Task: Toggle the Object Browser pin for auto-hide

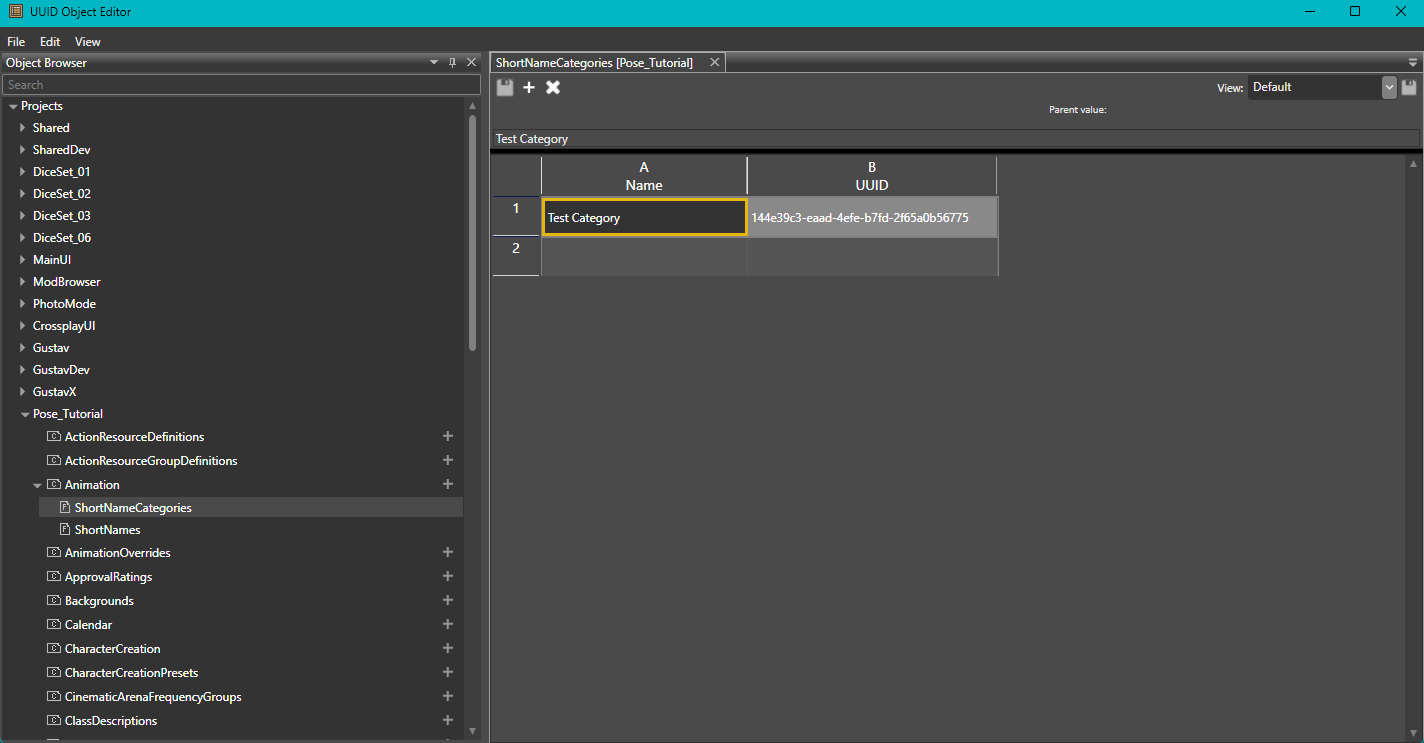Action: 453,61
